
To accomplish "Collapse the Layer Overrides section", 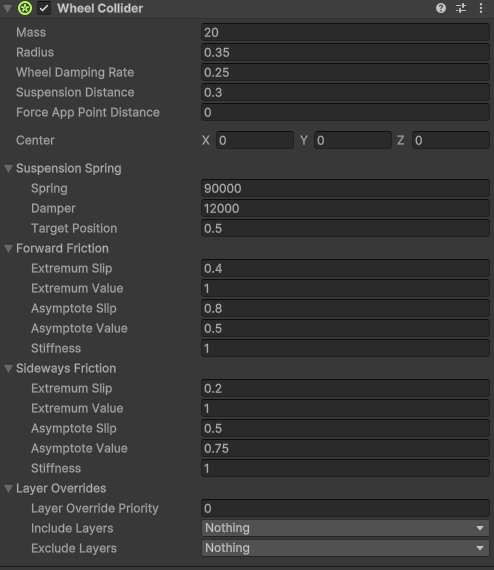I will 8,489.
